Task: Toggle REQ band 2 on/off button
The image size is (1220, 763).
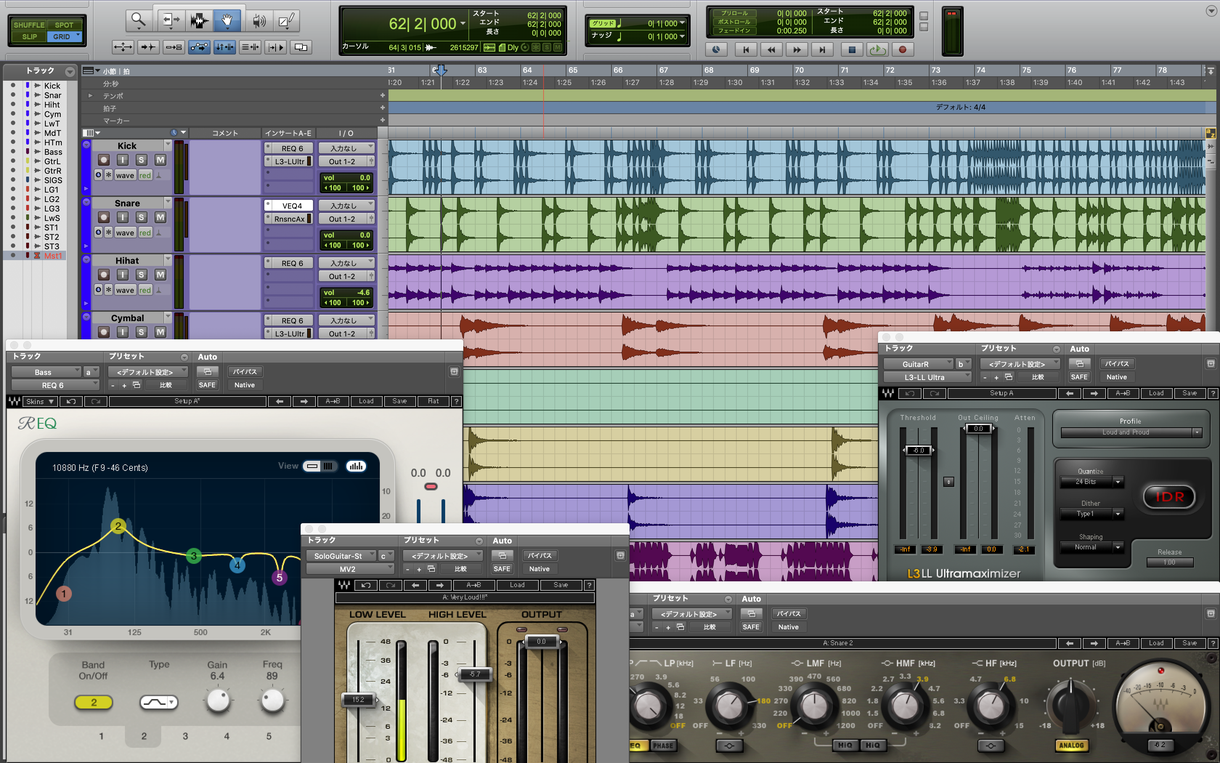Action: click(x=93, y=702)
